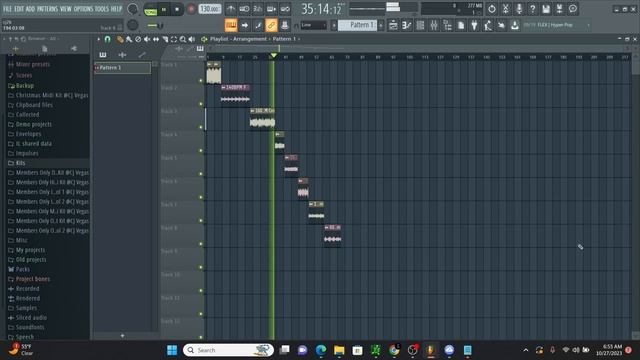Open the plugin picker plug icon
The image size is (640, 360).
click(x=474, y=25)
